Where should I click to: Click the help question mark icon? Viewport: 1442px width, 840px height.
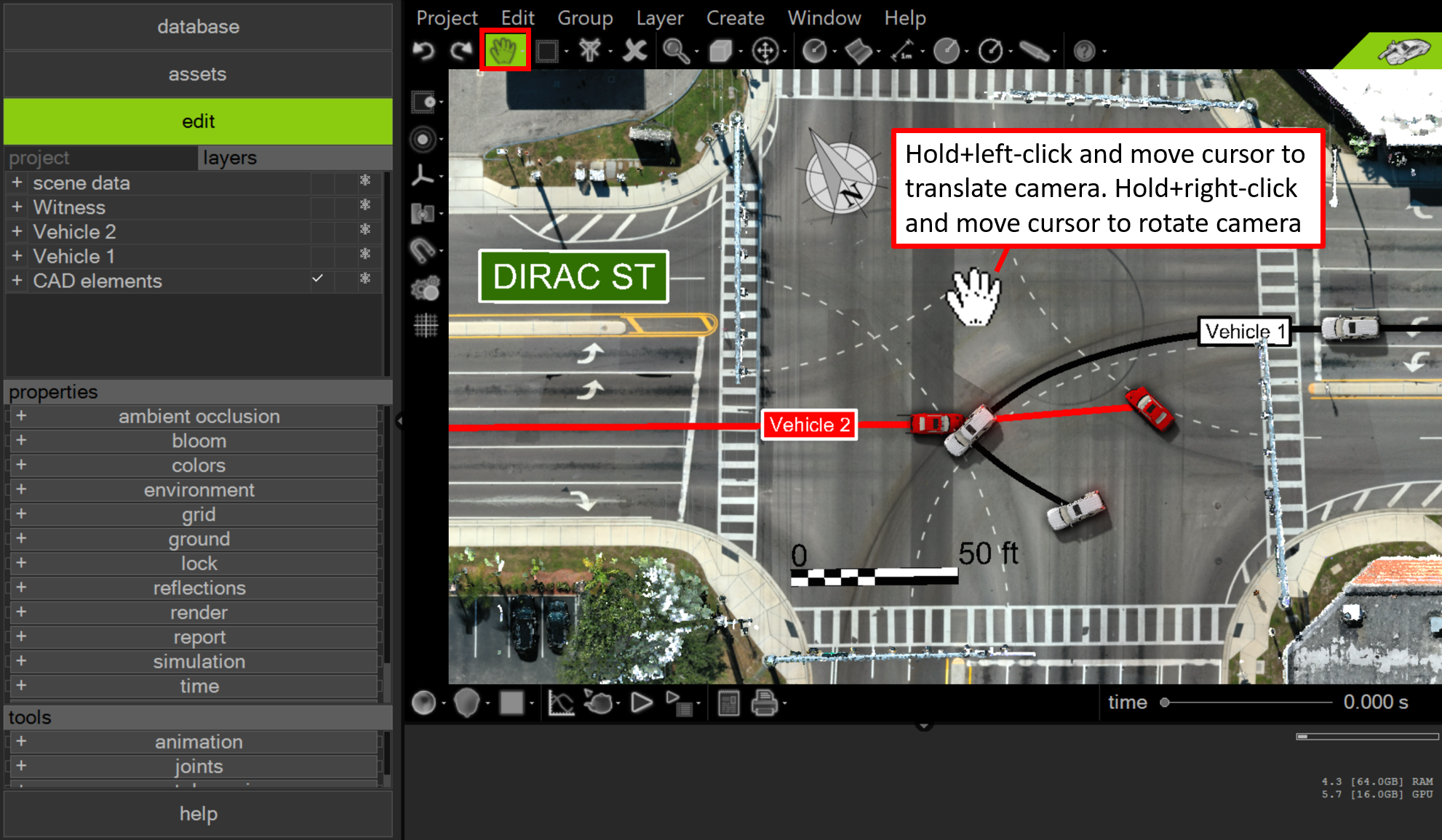pyautogui.click(x=1084, y=51)
